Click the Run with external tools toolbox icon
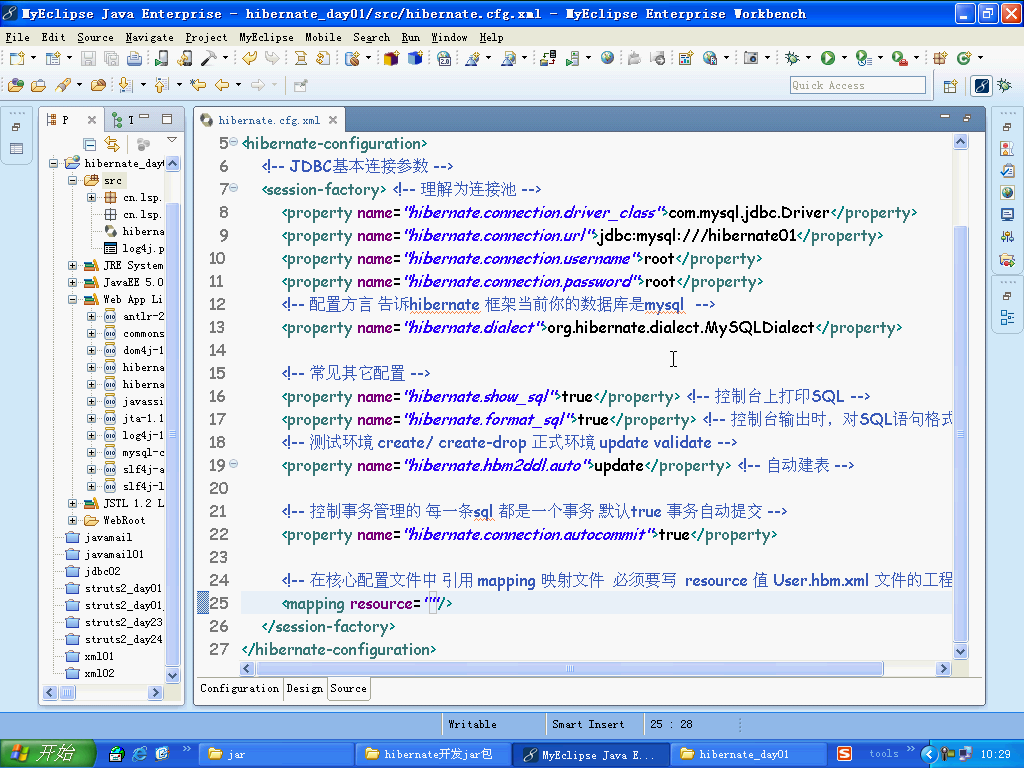The width and height of the screenshot is (1024, 768). [899, 59]
